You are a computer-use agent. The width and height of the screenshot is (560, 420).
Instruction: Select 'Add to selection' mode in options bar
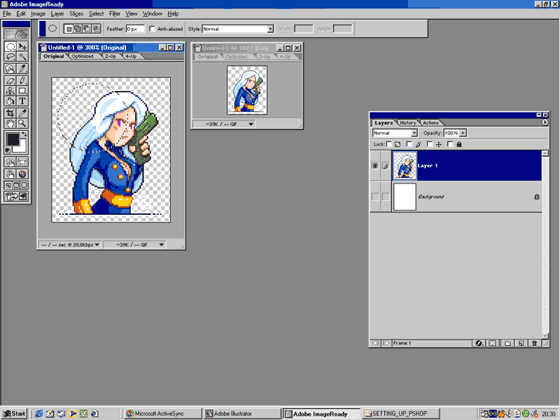tap(78, 29)
